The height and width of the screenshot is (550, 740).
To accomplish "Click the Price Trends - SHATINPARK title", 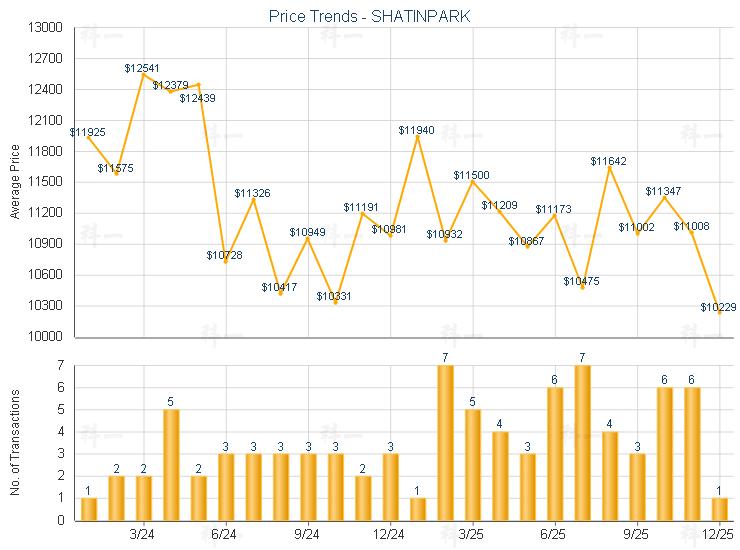I will [369, 16].
